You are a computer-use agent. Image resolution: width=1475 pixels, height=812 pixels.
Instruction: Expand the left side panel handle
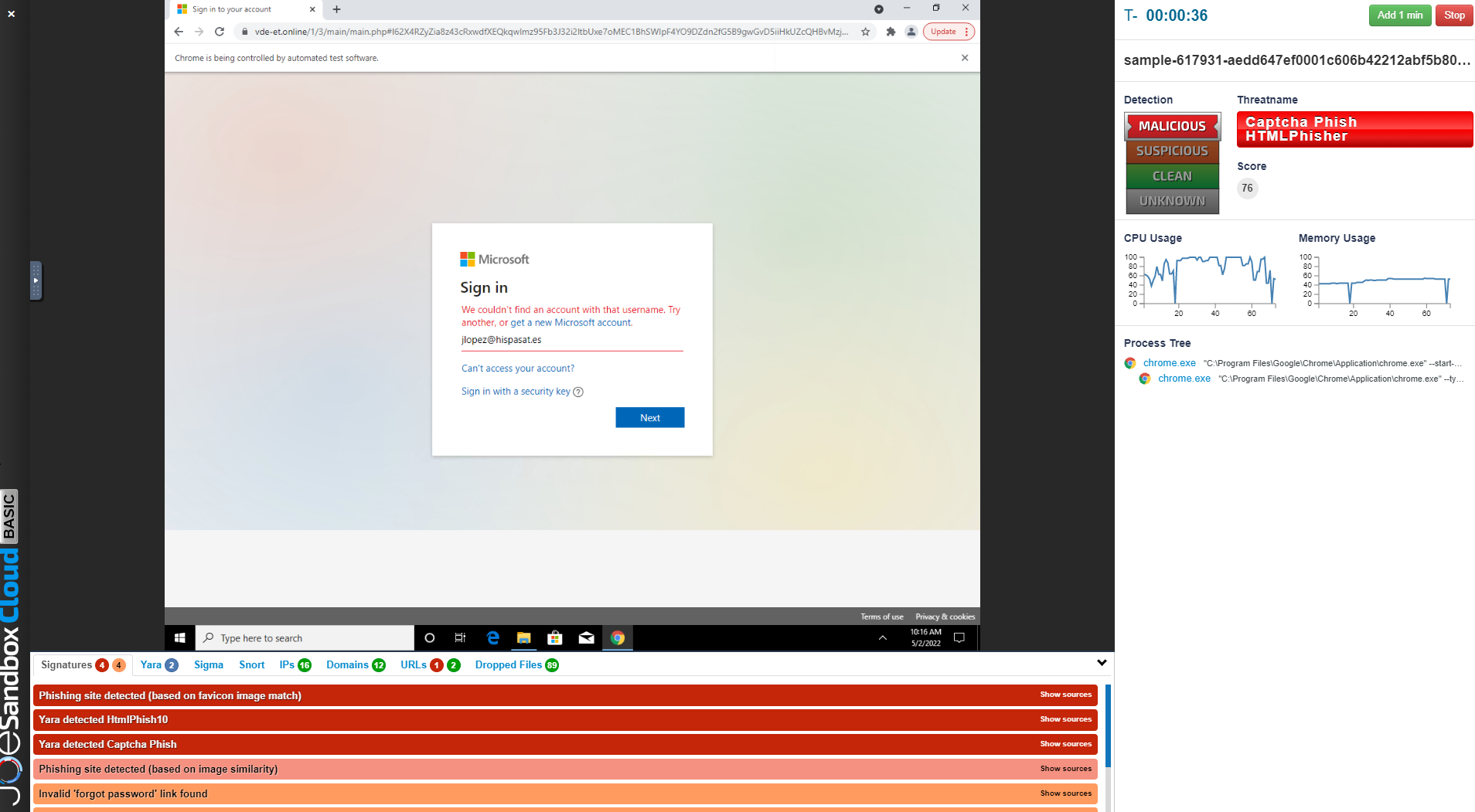pos(36,280)
